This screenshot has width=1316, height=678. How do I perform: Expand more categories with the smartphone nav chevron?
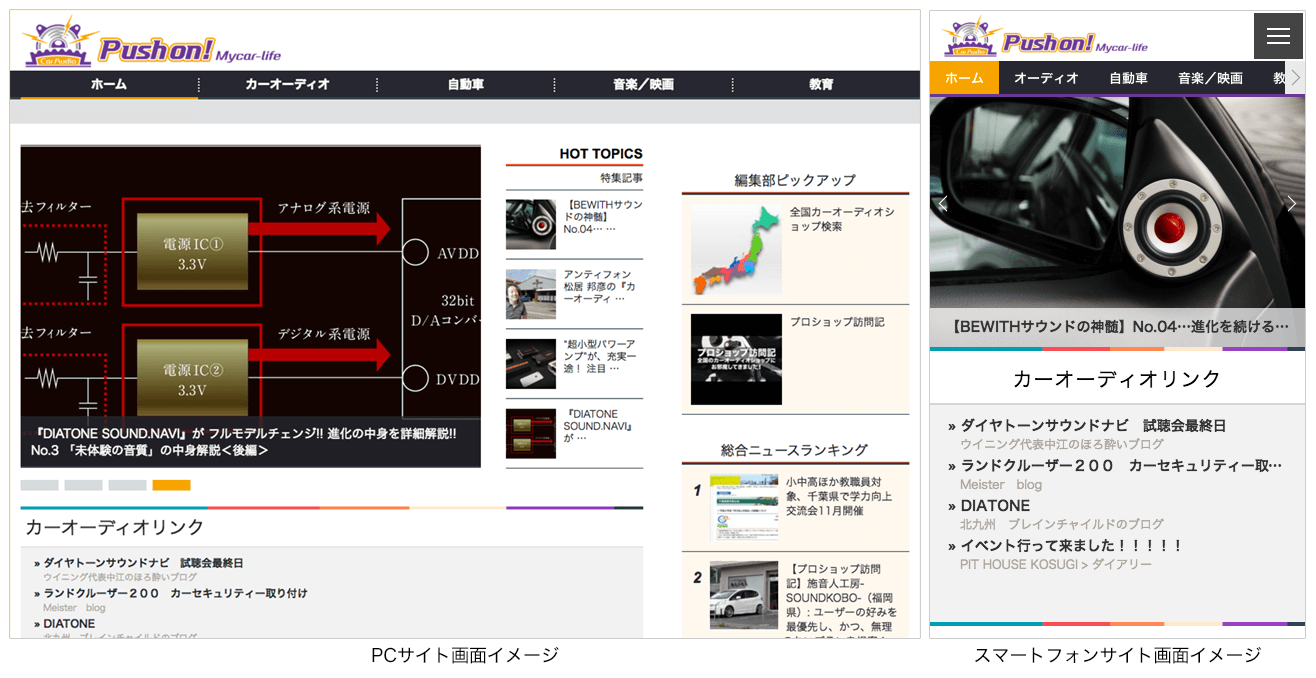click(1295, 77)
